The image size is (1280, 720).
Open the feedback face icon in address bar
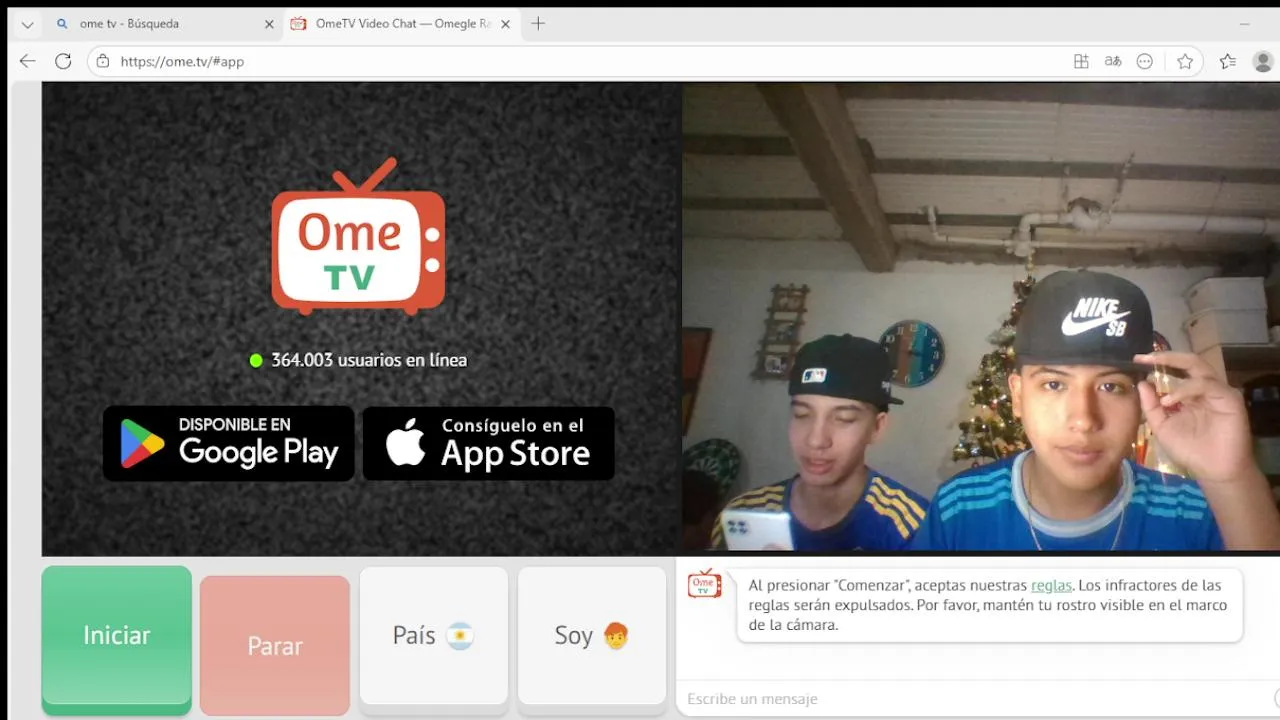click(1145, 61)
